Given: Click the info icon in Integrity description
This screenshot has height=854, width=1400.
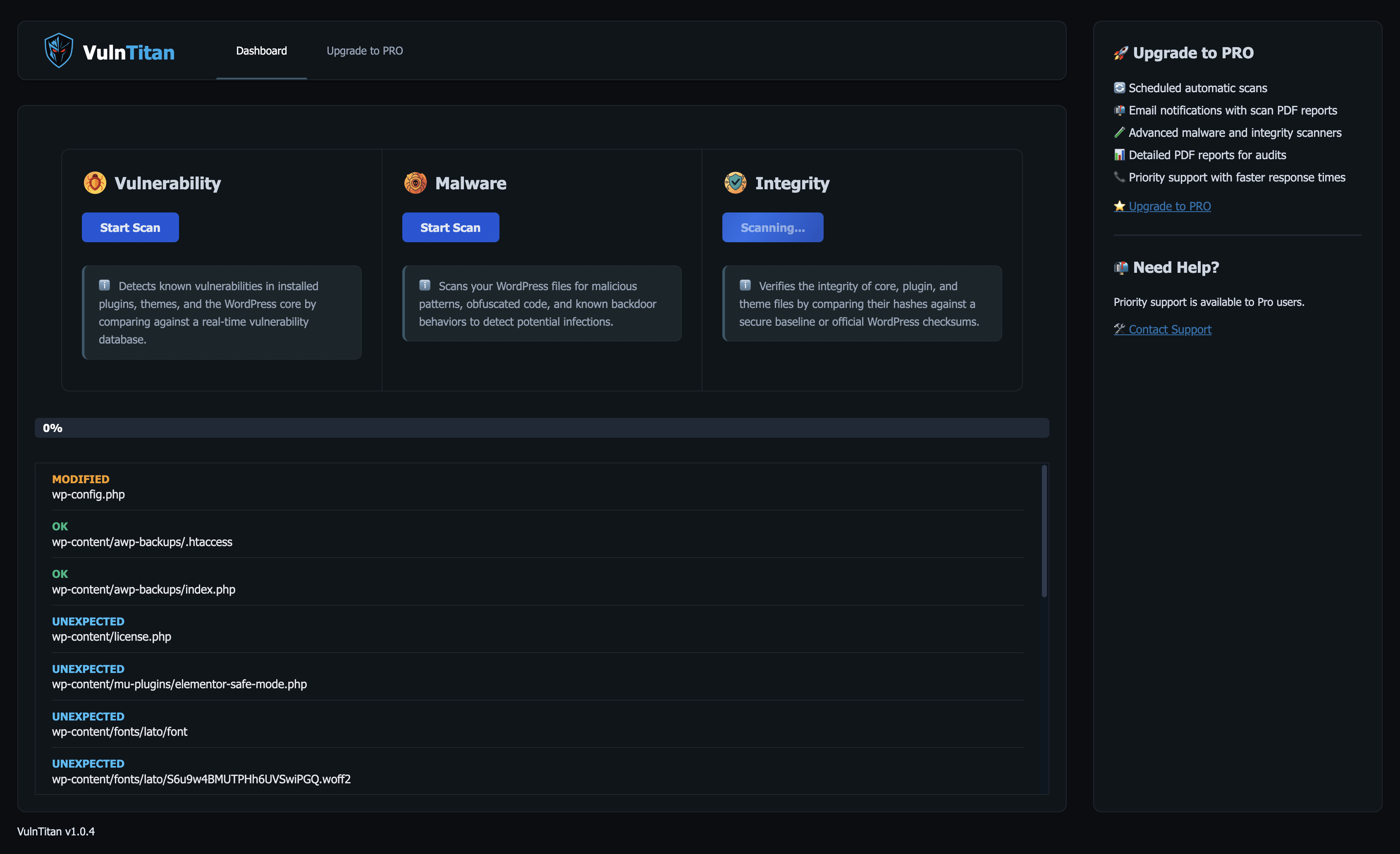Looking at the screenshot, I should point(745,285).
